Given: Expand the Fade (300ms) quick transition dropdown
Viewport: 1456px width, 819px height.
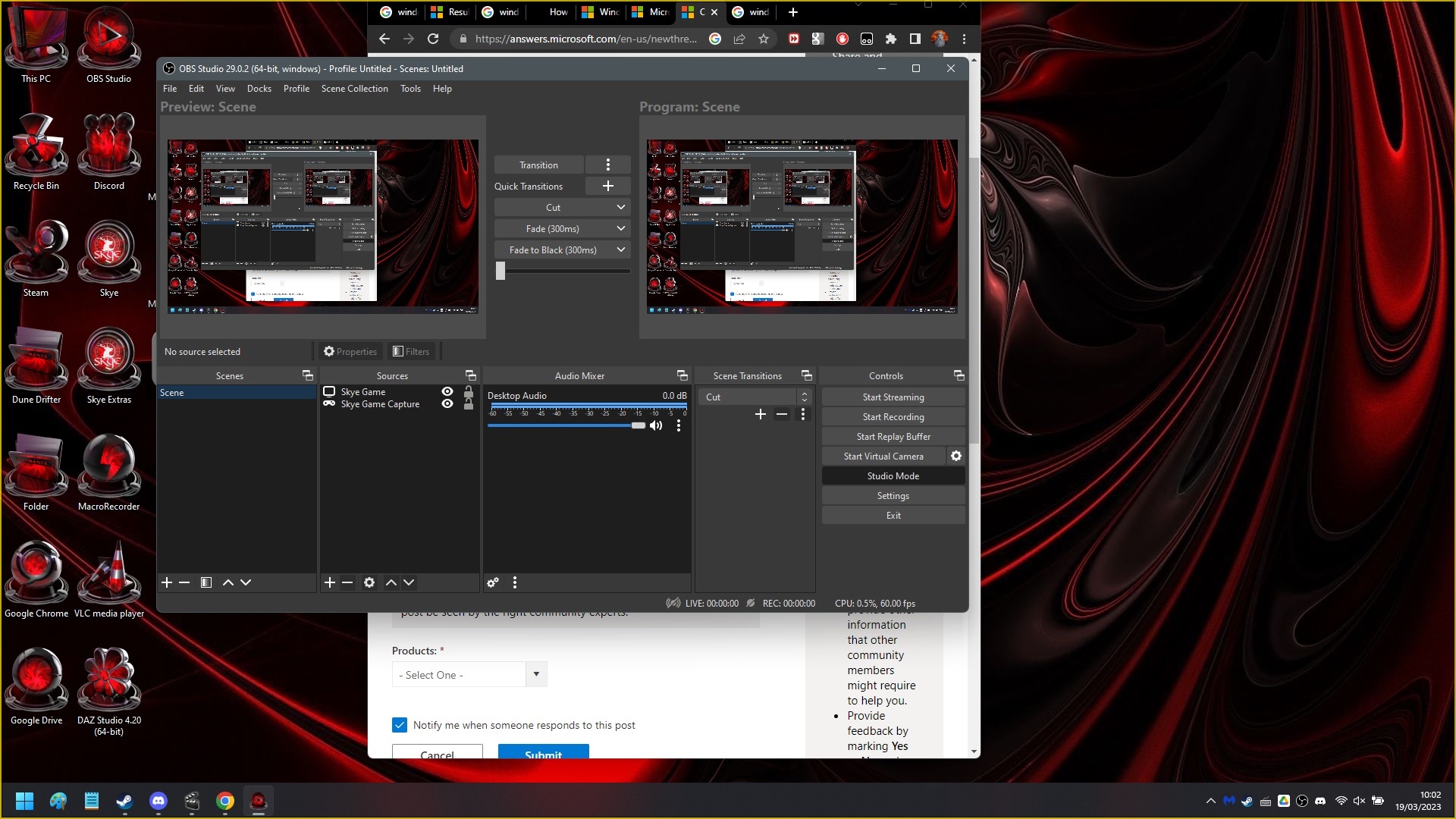Looking at the screenshot, I should tap(621, 228).
